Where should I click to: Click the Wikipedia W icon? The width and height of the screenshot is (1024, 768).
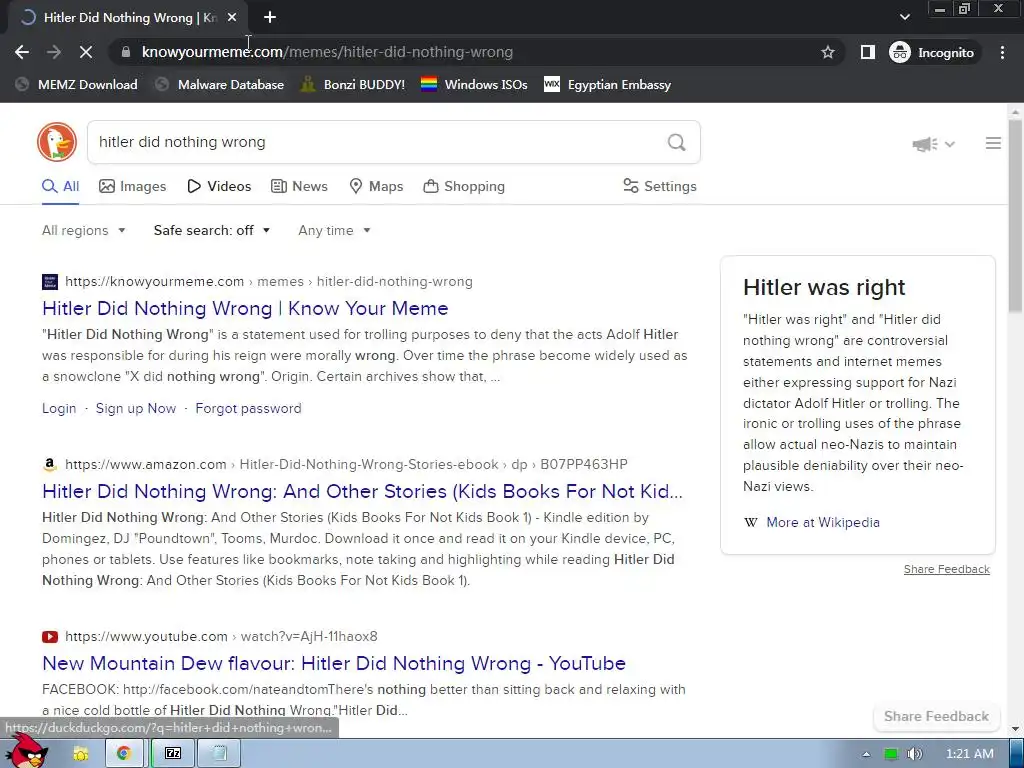(x=751, y=522)
